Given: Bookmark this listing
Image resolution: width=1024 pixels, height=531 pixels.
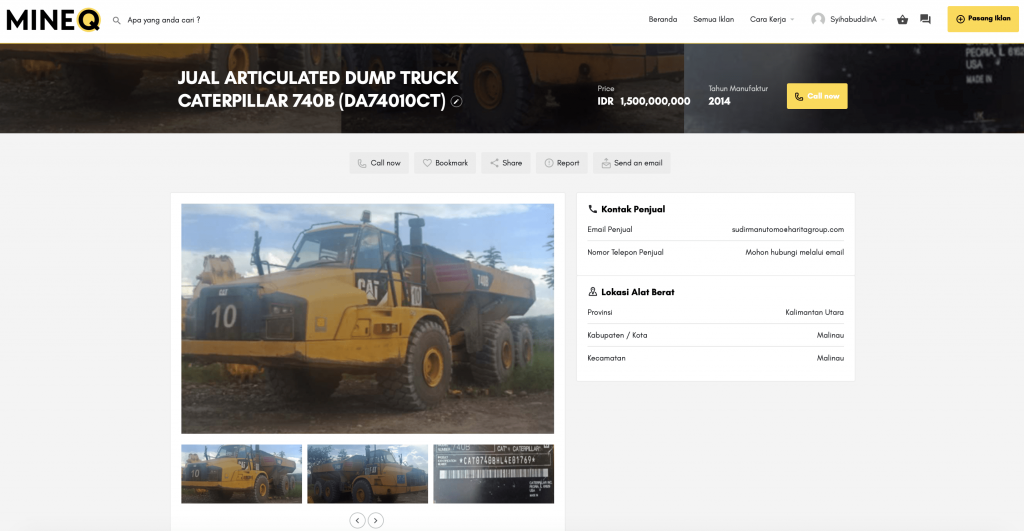Looking at the screenshot, I should (445, 163).
